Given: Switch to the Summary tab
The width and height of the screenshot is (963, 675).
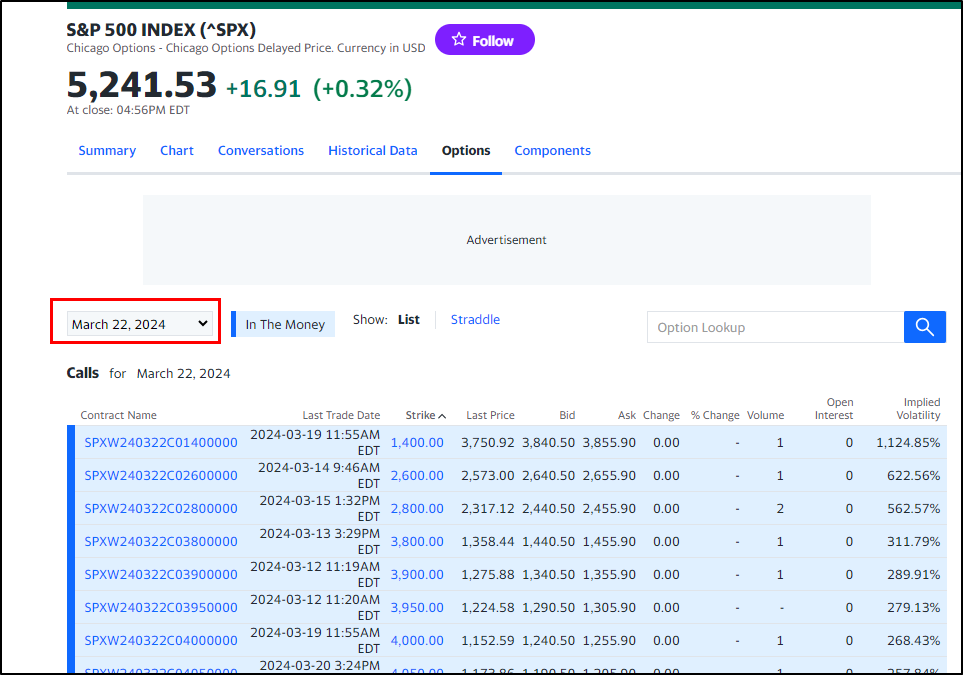Looking at the screenshot, I should pyautogui.click(x=107, y=150).
